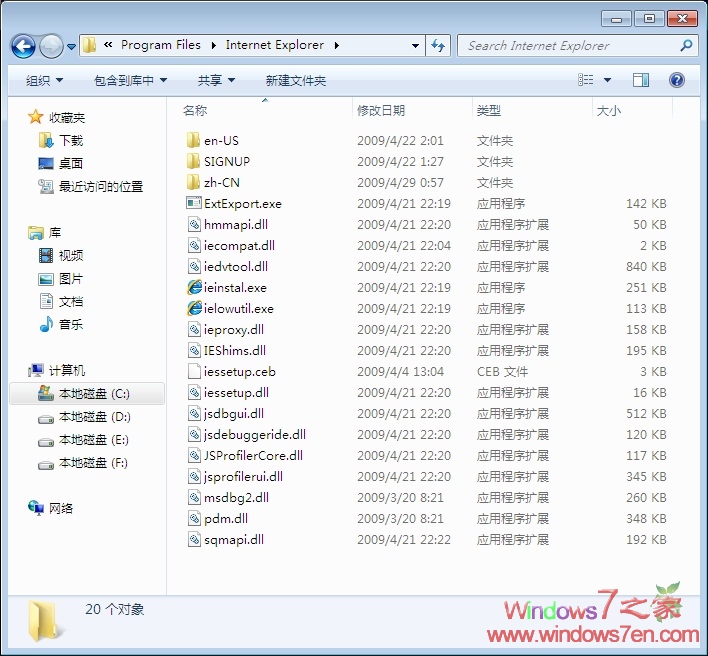Select the ieproxy.dll file icon
The height and width of the screenshot is (656, 708).
194,329
